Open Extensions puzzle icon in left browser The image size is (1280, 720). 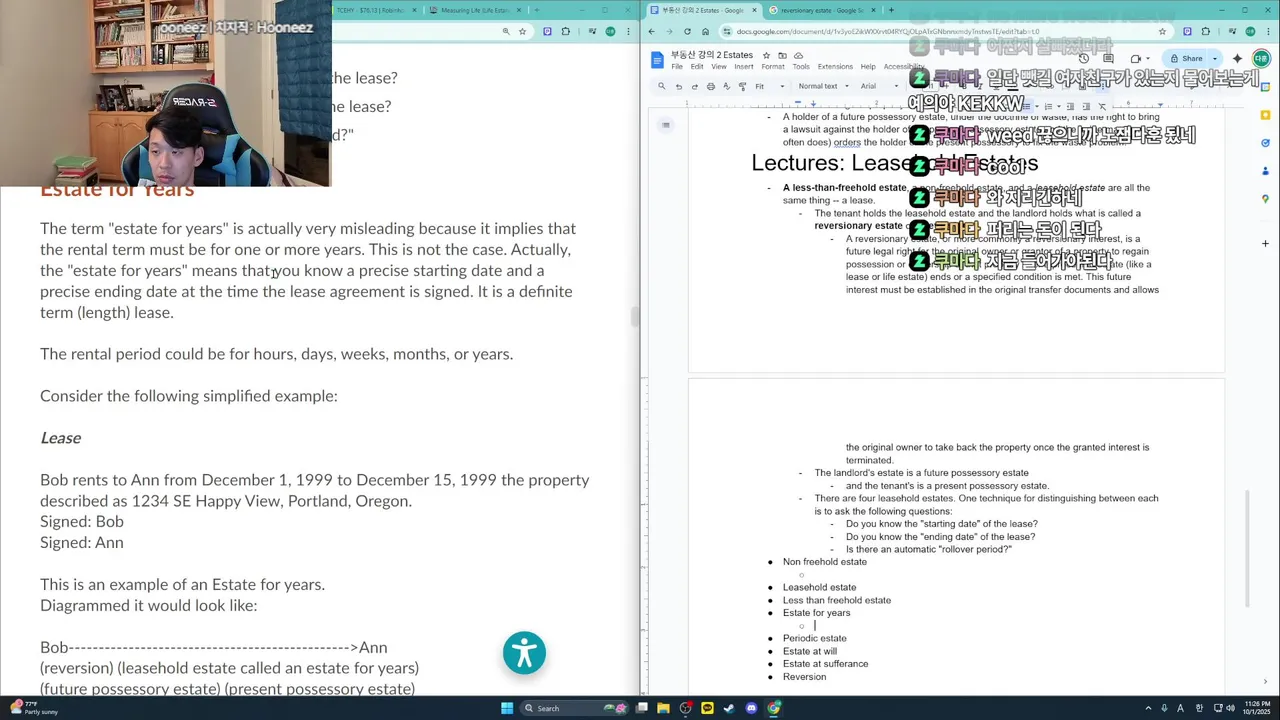(566, 31)
